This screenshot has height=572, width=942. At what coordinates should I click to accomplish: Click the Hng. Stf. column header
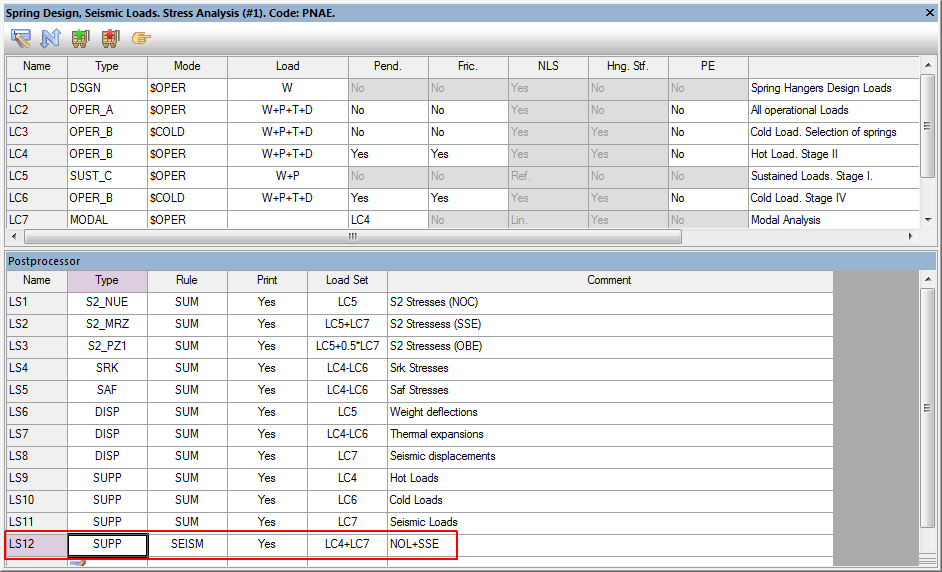click(x=628, y=66)
